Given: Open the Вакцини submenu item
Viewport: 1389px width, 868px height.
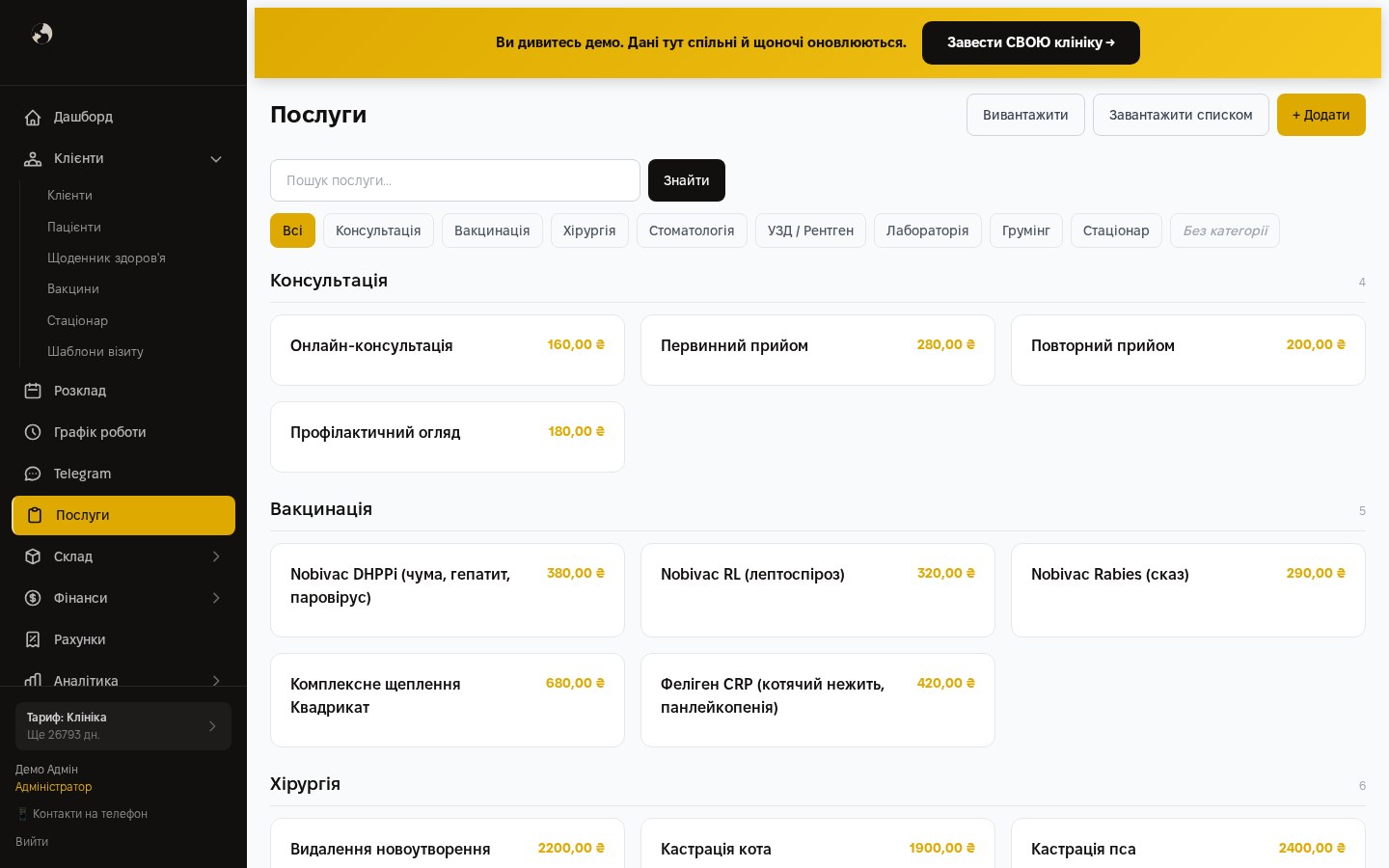Looking at the screenshot, I should pyautogui.click(x=73, y=288).
